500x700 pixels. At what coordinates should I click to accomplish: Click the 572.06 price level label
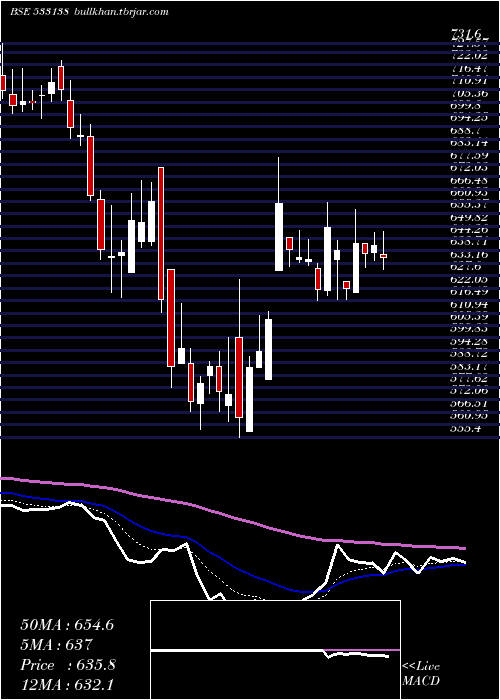pos(469,391)
